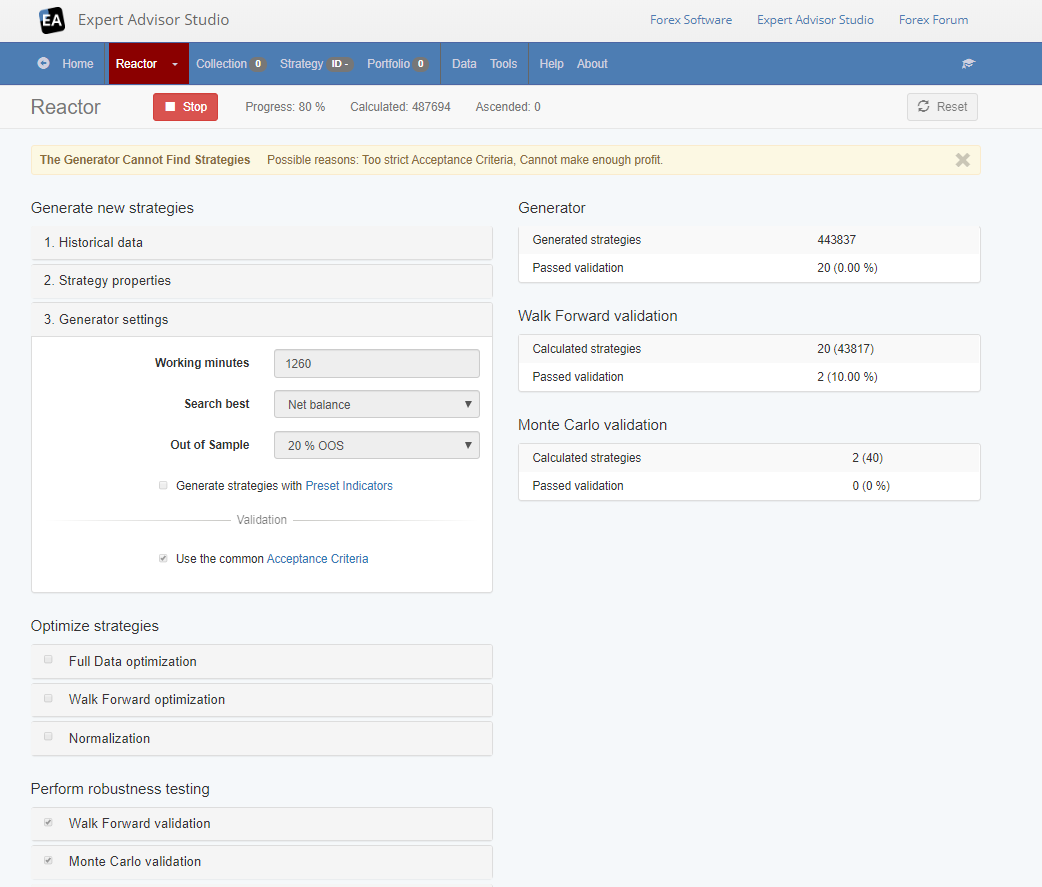The image size is (1042, 887).
Task: Collapse the Generator settings section
Action: (x=262, y=320)
